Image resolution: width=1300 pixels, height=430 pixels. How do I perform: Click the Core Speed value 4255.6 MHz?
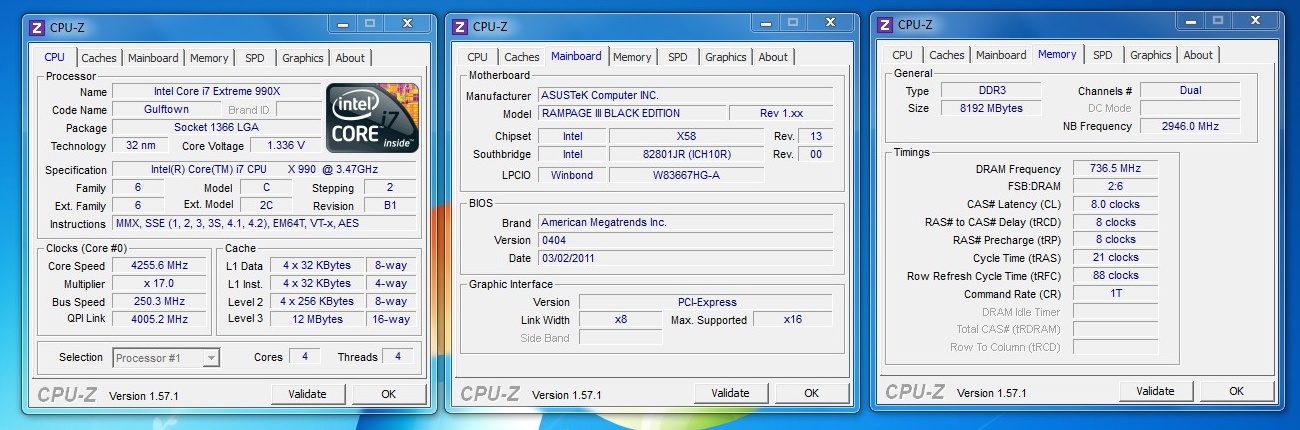[x=160, y=266]
